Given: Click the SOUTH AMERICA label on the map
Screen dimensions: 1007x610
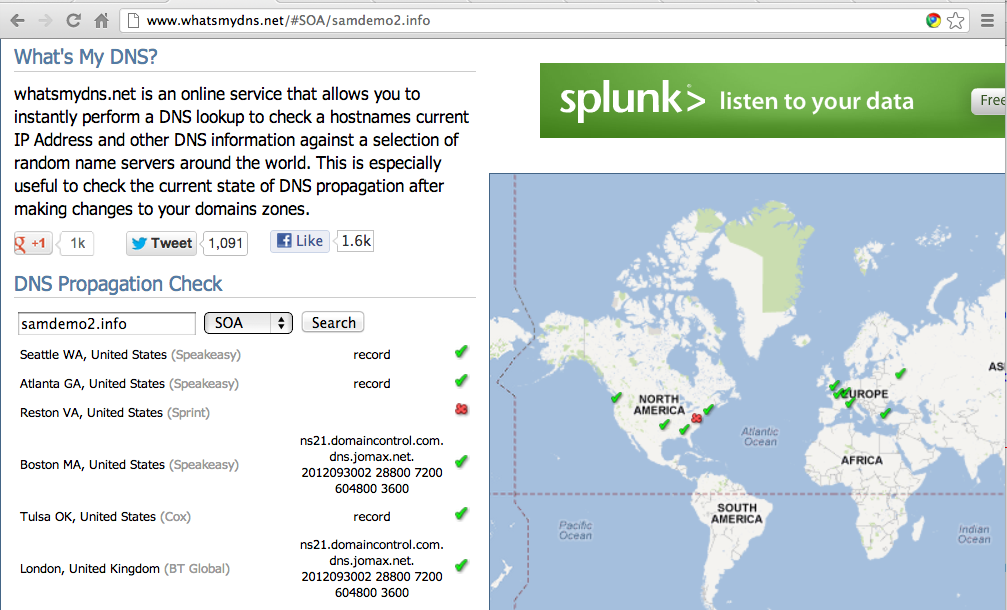Looking at the screenshot, I should pyautogui.click(x=737, y=513).
